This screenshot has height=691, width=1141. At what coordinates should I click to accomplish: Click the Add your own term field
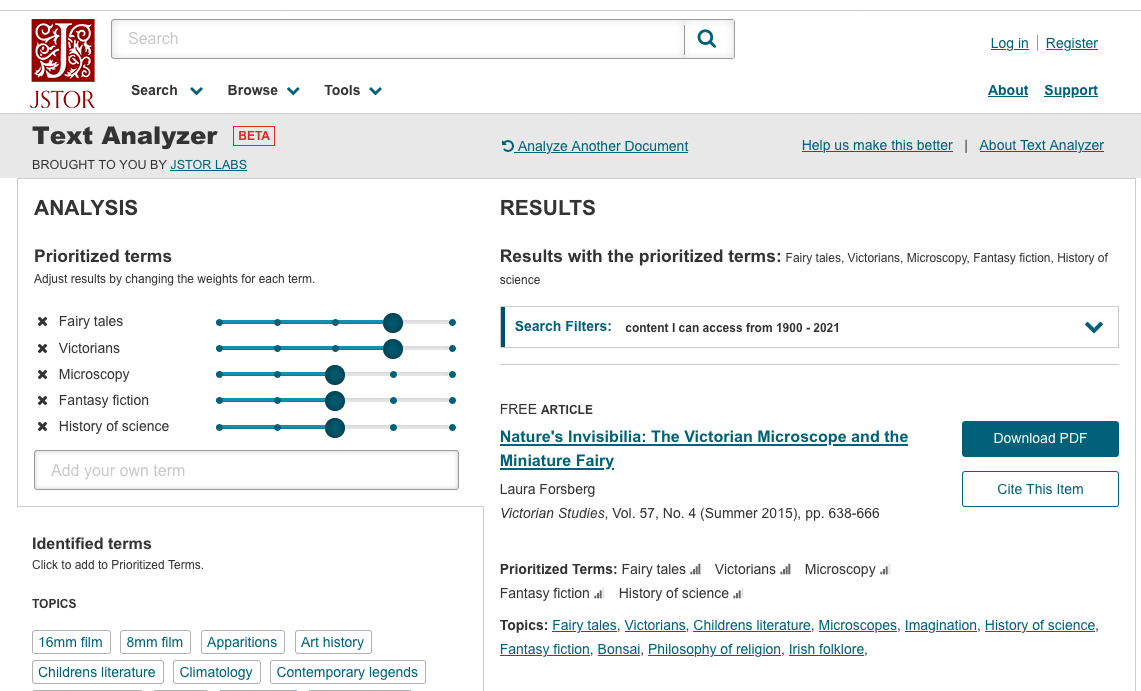point(246,470)
